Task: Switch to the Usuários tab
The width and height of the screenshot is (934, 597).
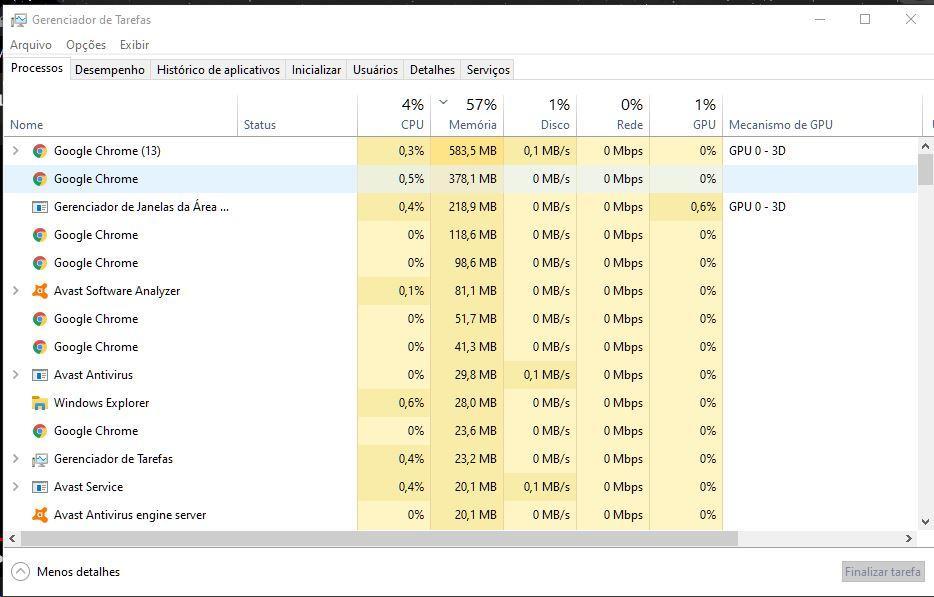Action: (x=375, y=70)
